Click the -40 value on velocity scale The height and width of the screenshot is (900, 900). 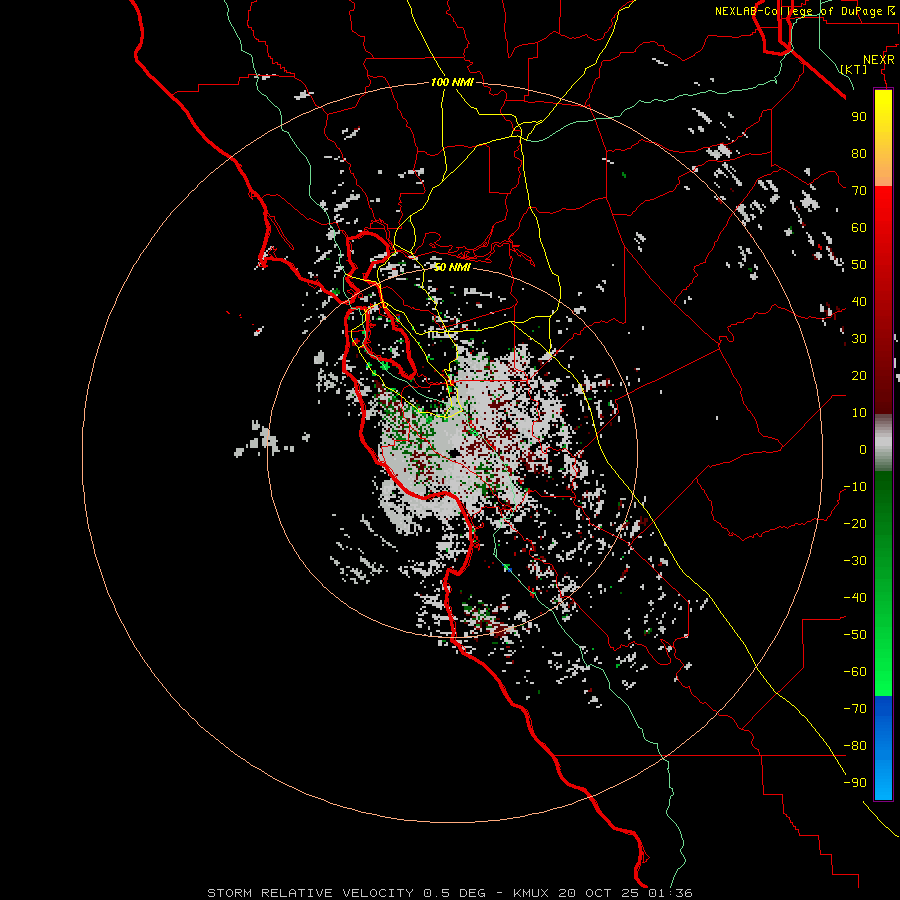pyautogui.click(x=855, y=598)
